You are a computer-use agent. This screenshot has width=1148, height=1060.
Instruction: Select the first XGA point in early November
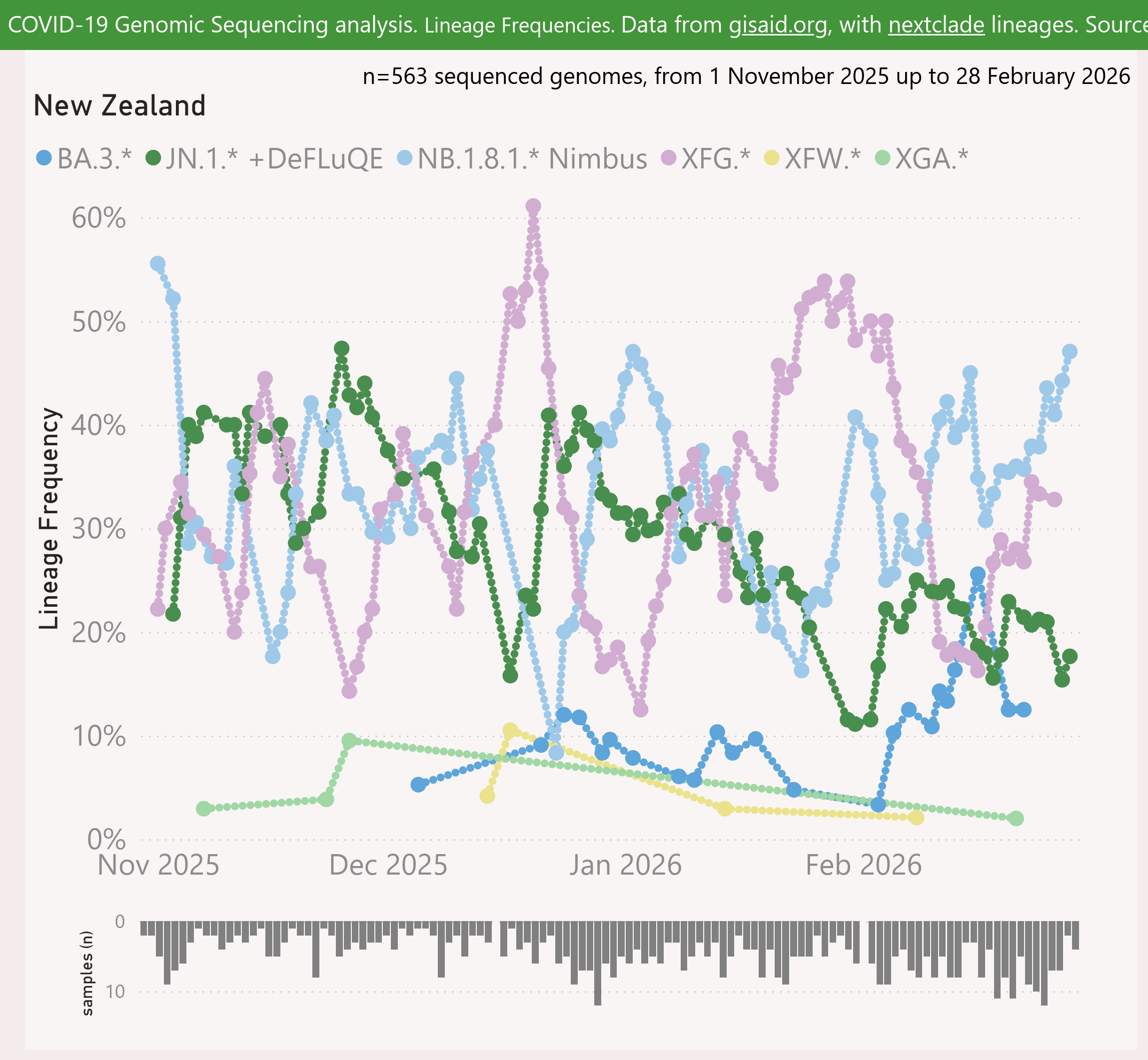203,809
